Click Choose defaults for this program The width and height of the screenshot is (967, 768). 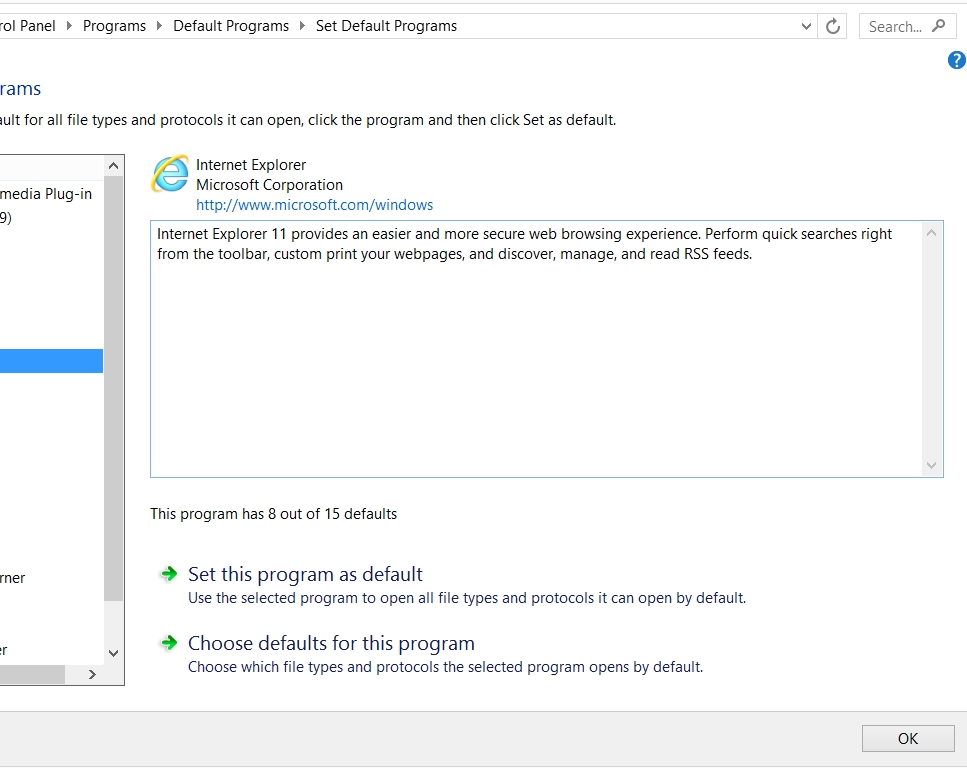coord(331,643)
